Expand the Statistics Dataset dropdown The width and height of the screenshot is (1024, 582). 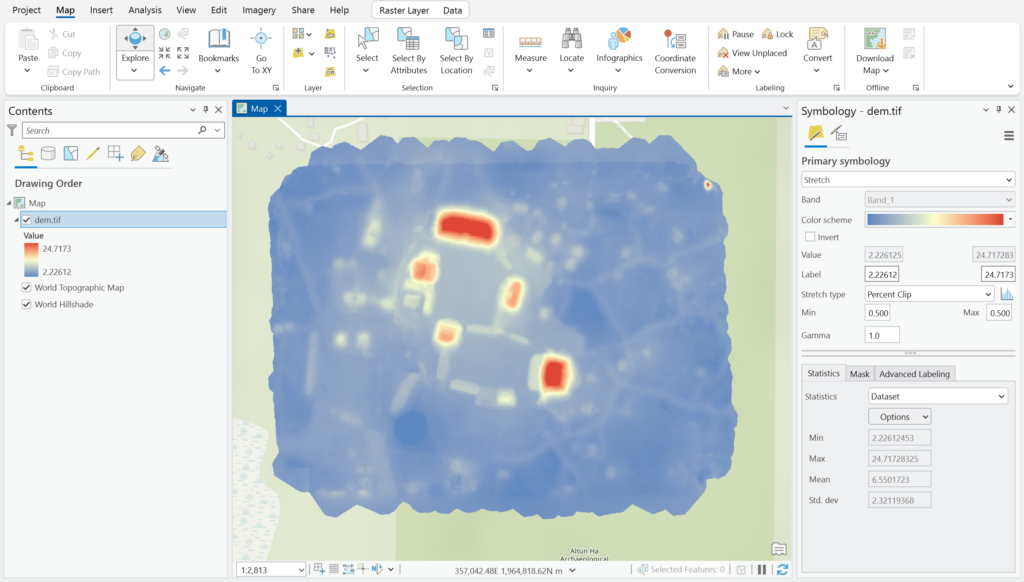pyautogui.click(x=938, y=396)
